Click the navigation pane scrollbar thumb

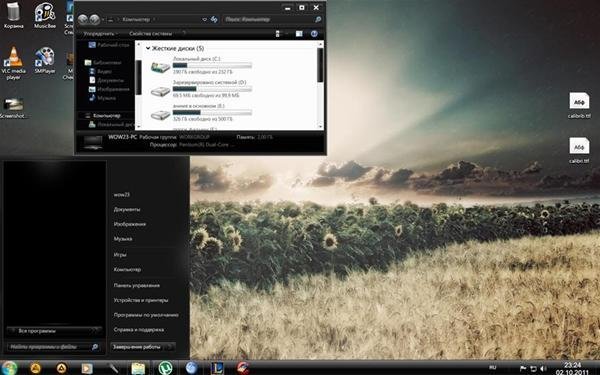pos(139,78)
